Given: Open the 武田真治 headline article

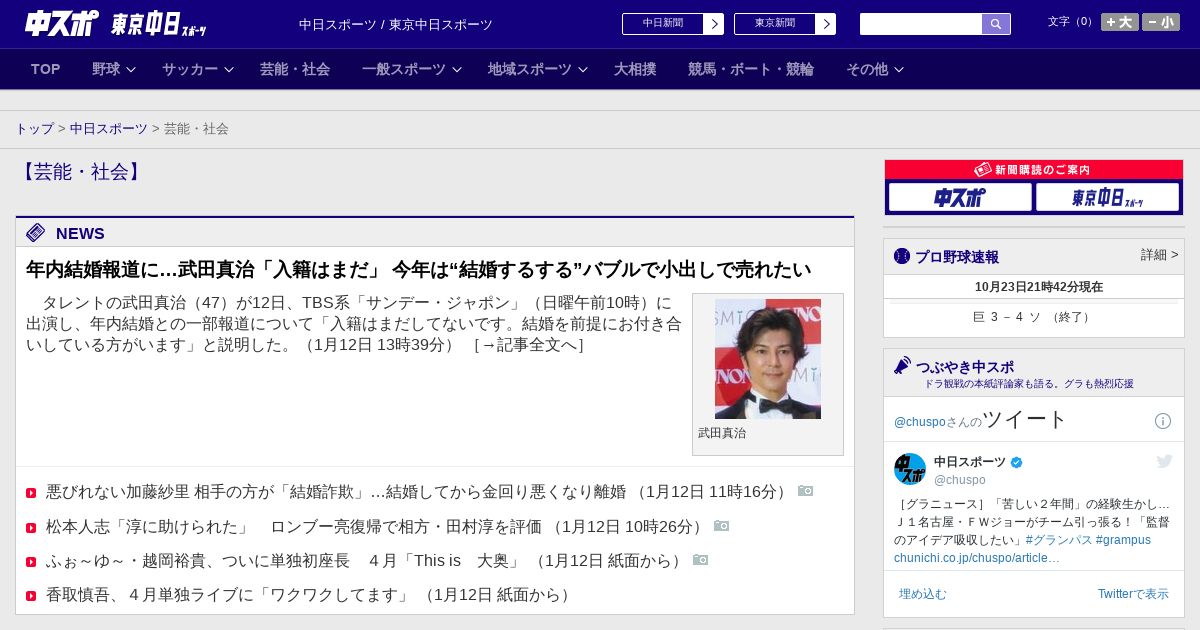Looking at the screenshot, I should [x=418, y=270].
